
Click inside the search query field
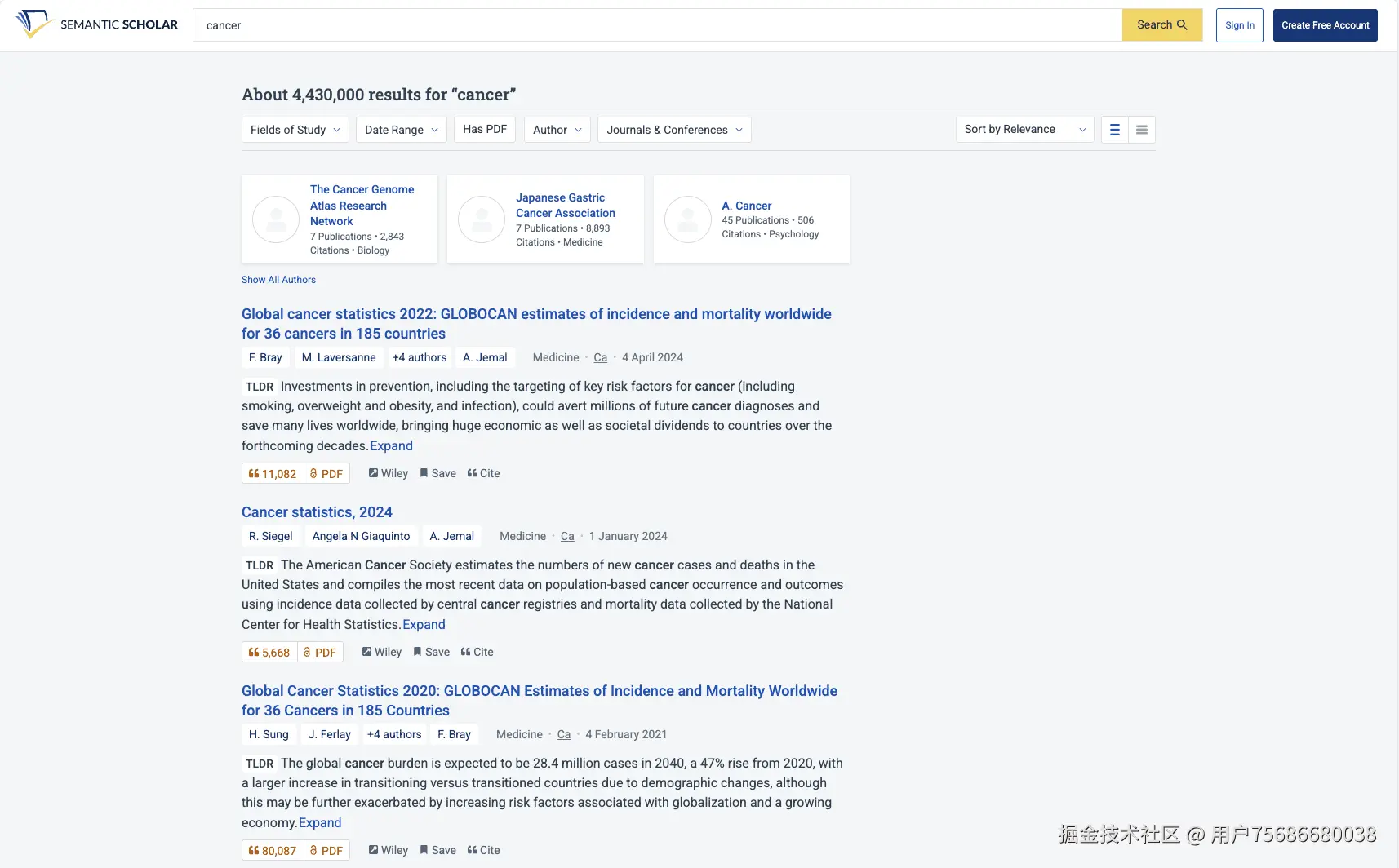pos(653,24)
